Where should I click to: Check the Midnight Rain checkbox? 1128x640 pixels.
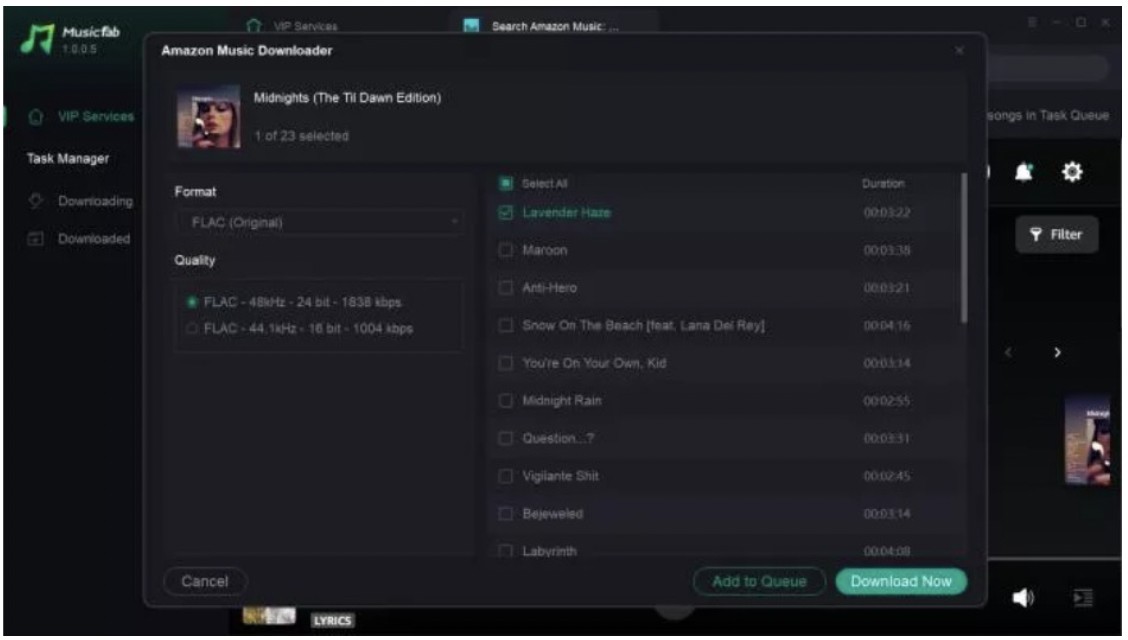tap(506, 401)
